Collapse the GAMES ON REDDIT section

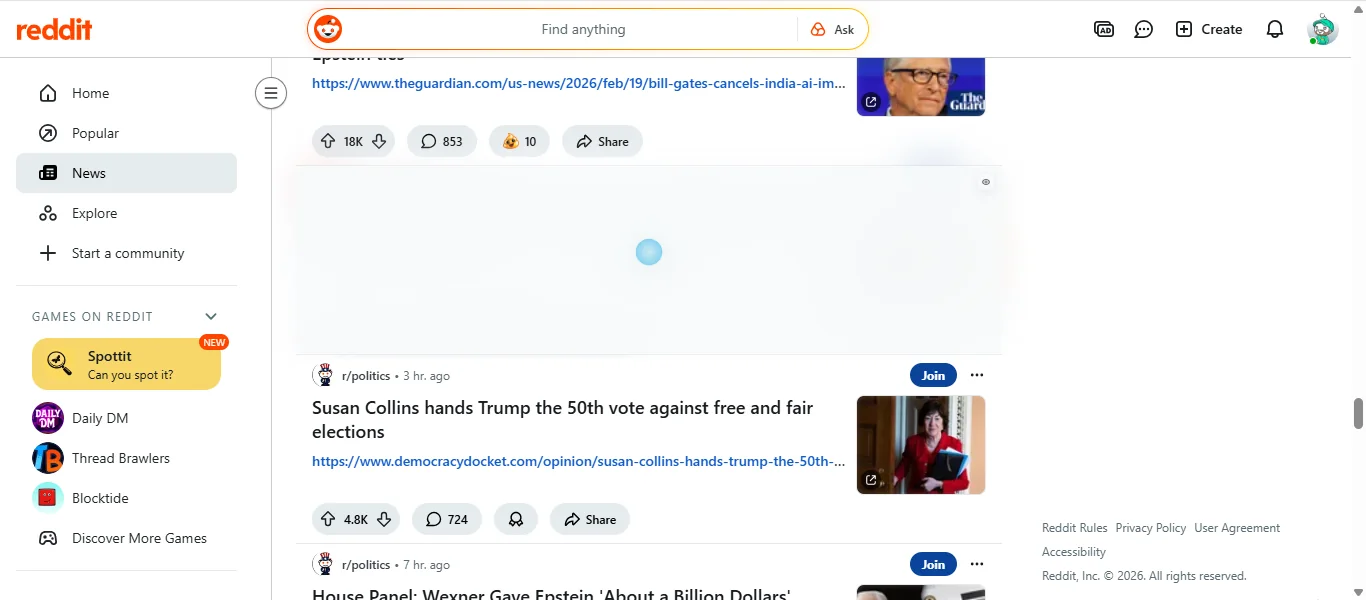(210, 316)
